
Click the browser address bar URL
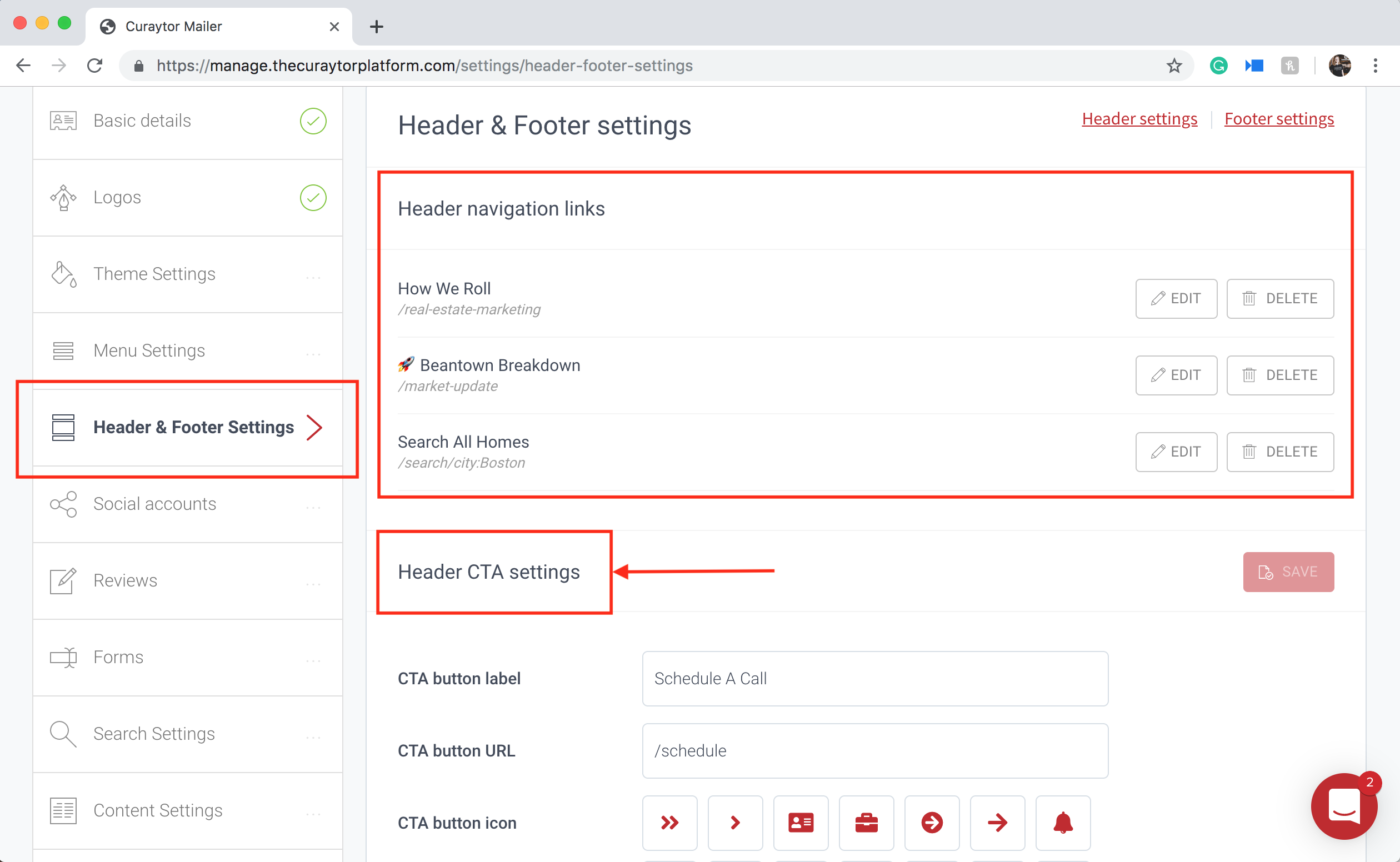tap(424, 66)
